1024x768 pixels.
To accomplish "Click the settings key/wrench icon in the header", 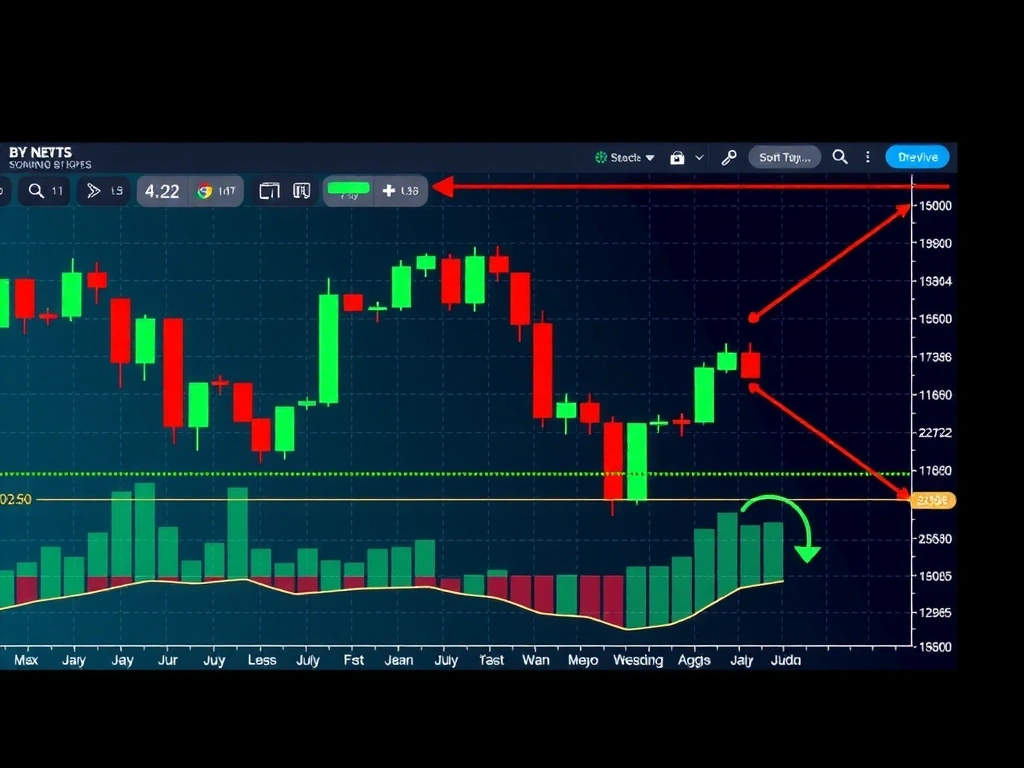I will click(728, 157).
